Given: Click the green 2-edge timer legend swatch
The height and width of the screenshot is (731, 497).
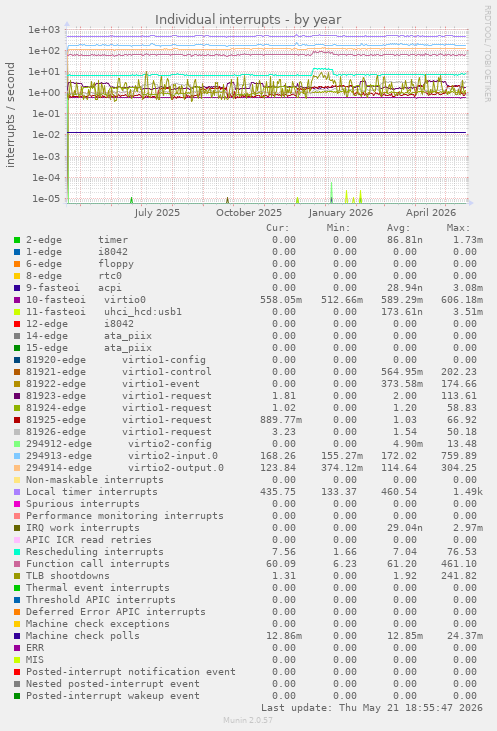Looking at the screenshot, I should (x=17, y=240).
